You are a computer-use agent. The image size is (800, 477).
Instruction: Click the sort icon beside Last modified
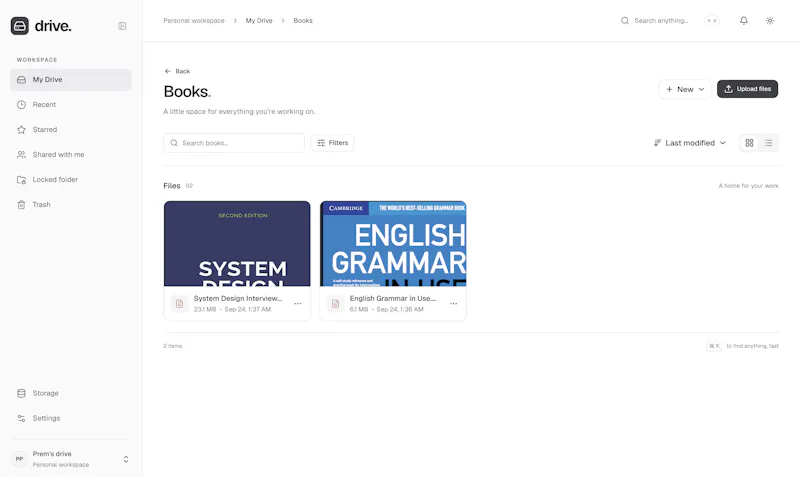coord(658,143)
